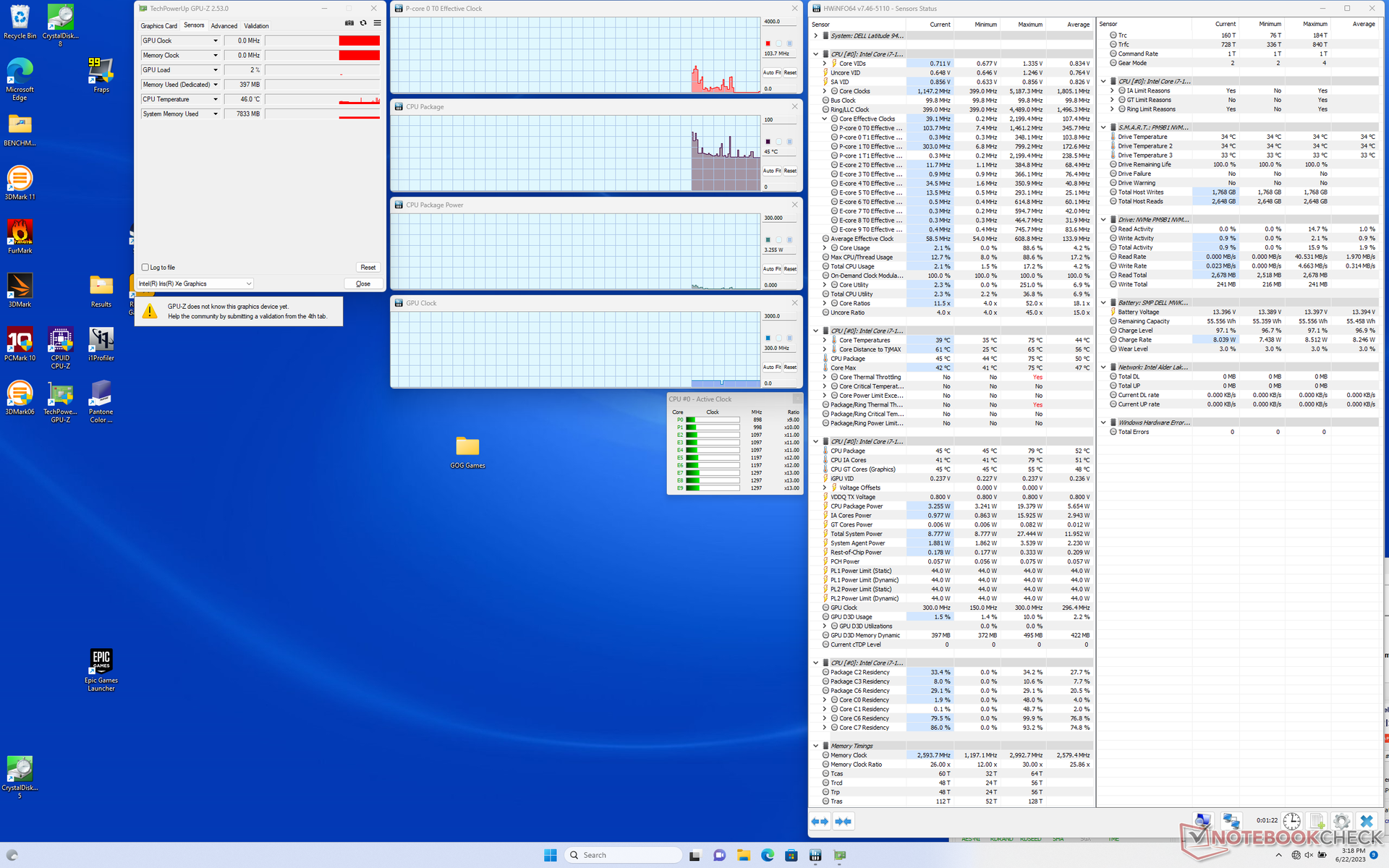
Task: Close sensors with blue X icon
Action: pos(1366,822)
